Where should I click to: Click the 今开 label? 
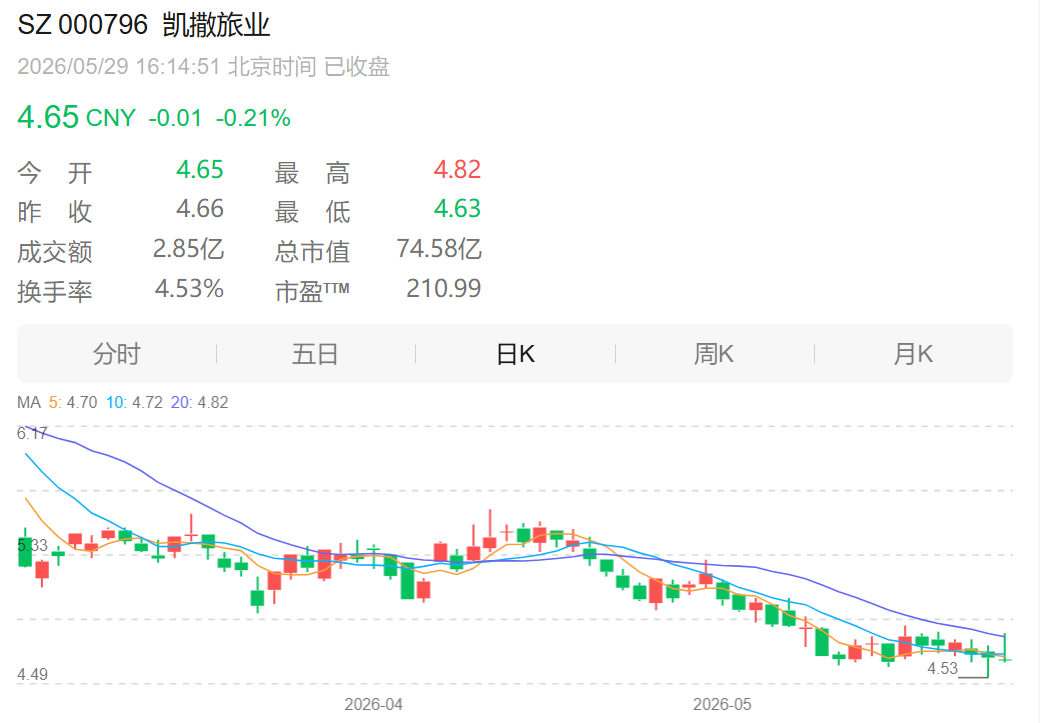tap(55, 173)
